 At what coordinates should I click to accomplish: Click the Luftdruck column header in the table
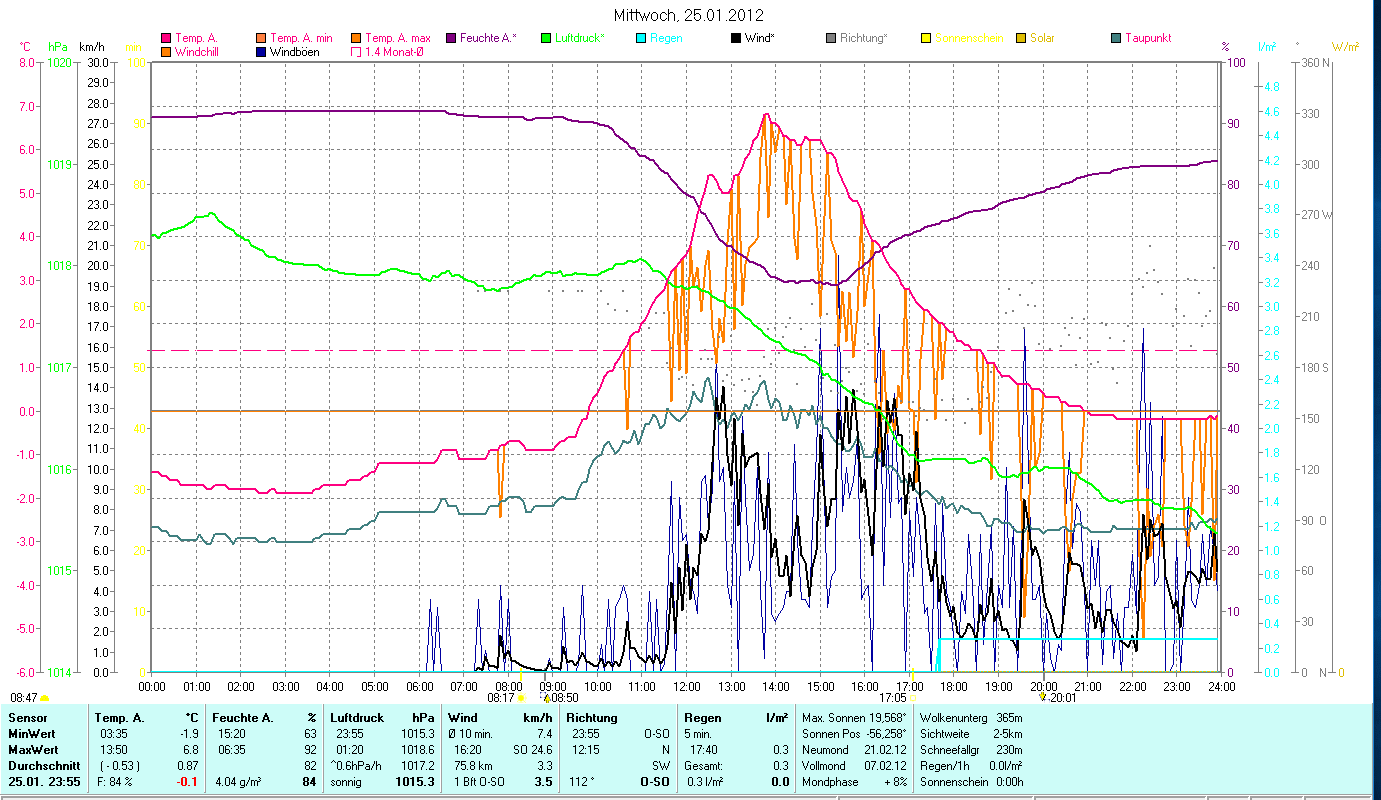click(x=355, y=718)
